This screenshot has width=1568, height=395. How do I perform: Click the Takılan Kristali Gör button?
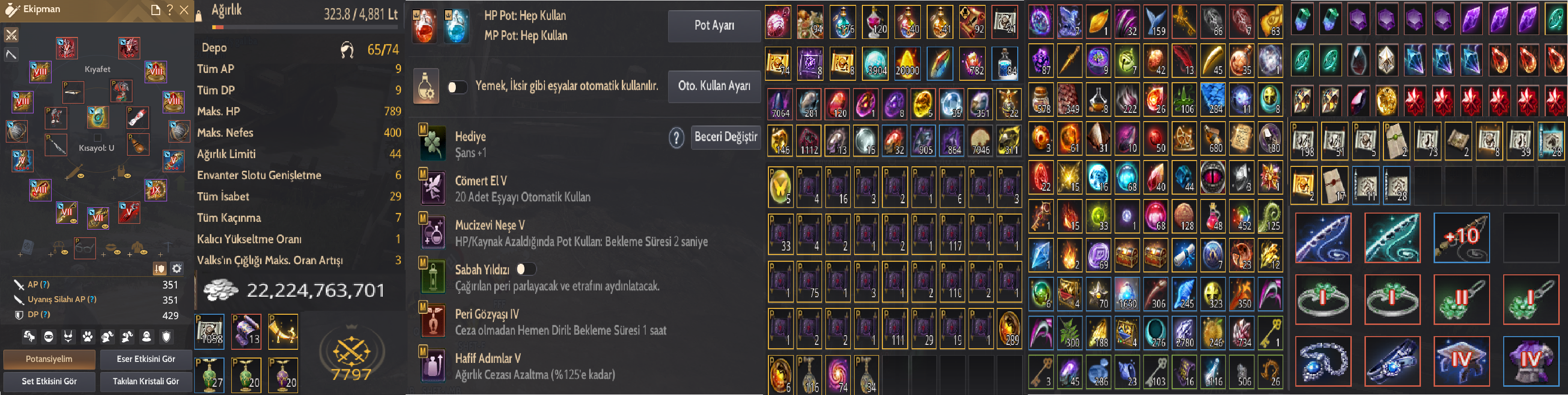146,381
